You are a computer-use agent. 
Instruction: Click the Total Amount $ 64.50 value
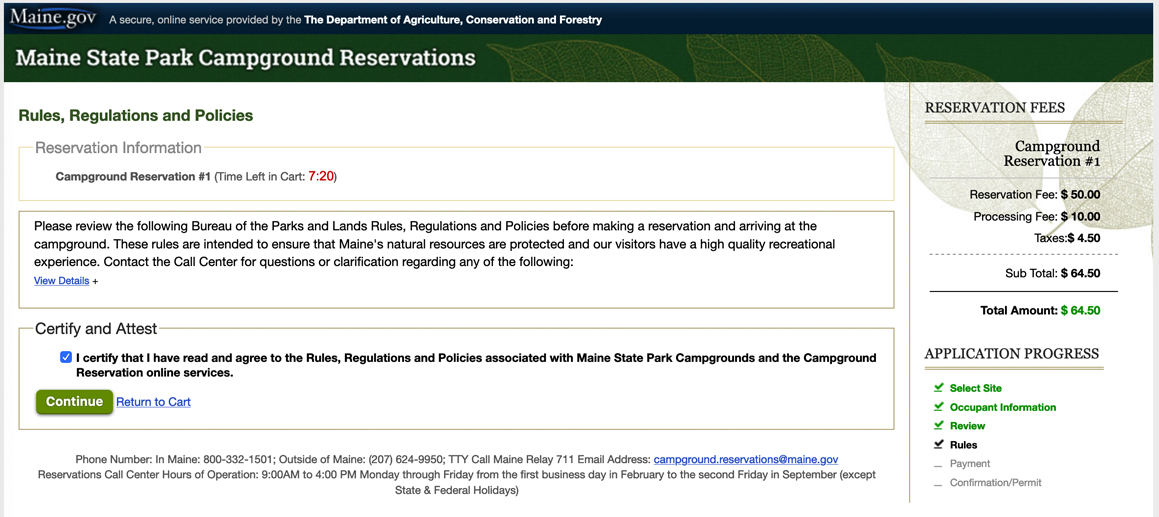pyautogui.click(x=1080, y=311)
